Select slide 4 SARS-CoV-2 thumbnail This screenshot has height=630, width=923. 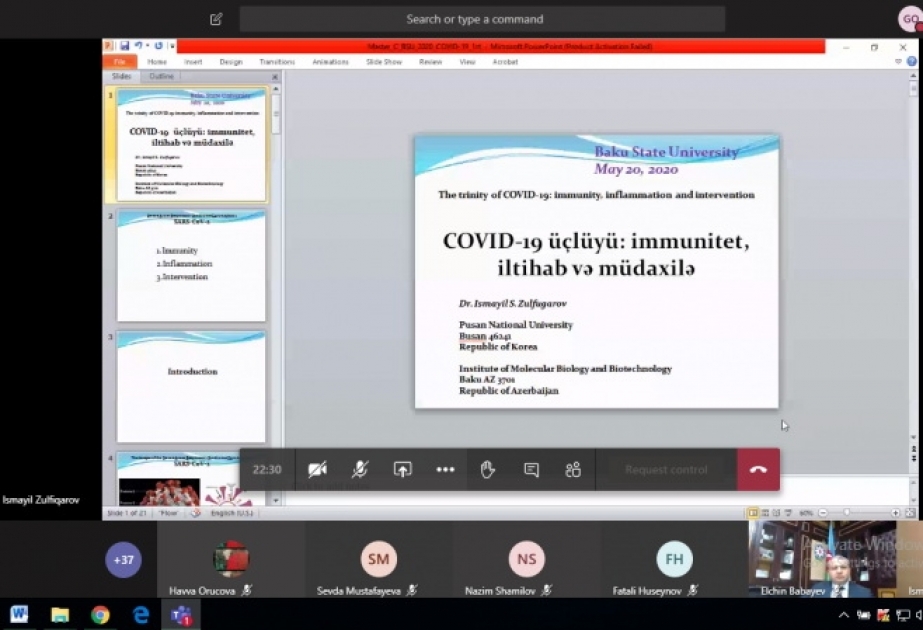click(191, 479)
